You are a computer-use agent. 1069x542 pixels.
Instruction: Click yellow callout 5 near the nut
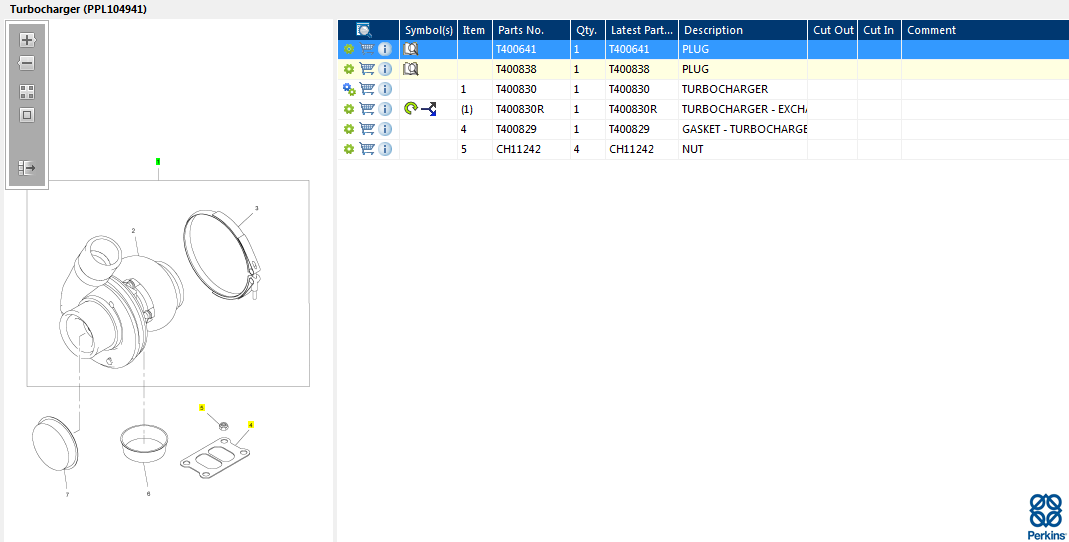point(202,408)
